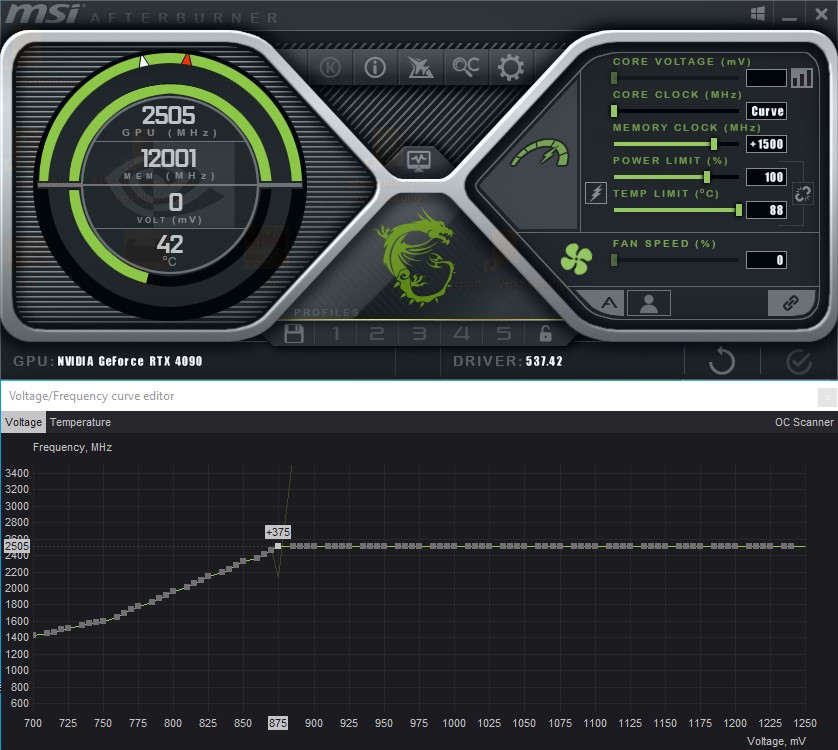Image resolution: width=838 pixels, height=750 pixels.
Task: Click the green speedometer gauge icon
Action: 540,153
